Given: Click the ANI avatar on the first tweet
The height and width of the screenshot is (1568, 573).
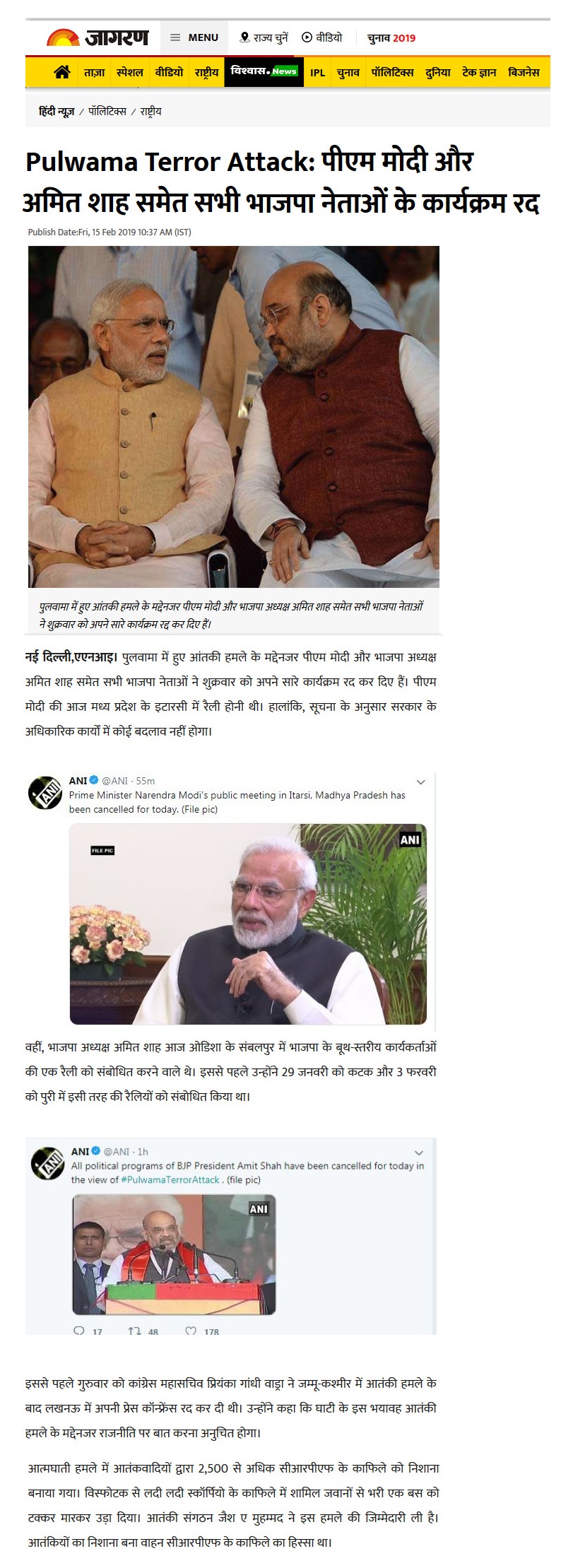Looking at the screenshot, I should (45, 792).
